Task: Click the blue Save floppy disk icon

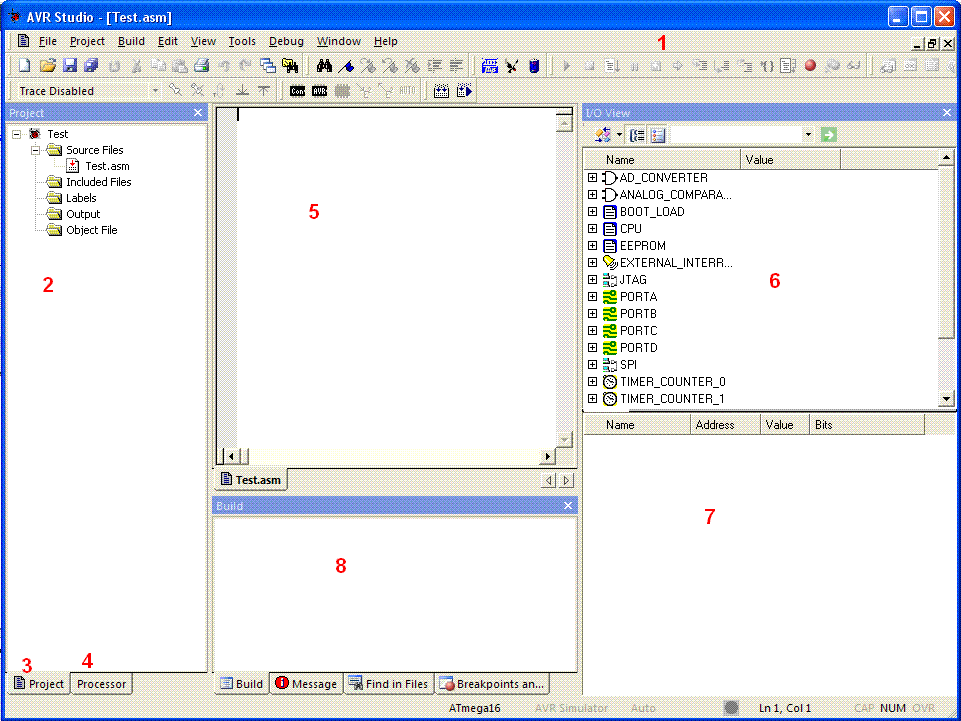Action: tap(70, 65)
